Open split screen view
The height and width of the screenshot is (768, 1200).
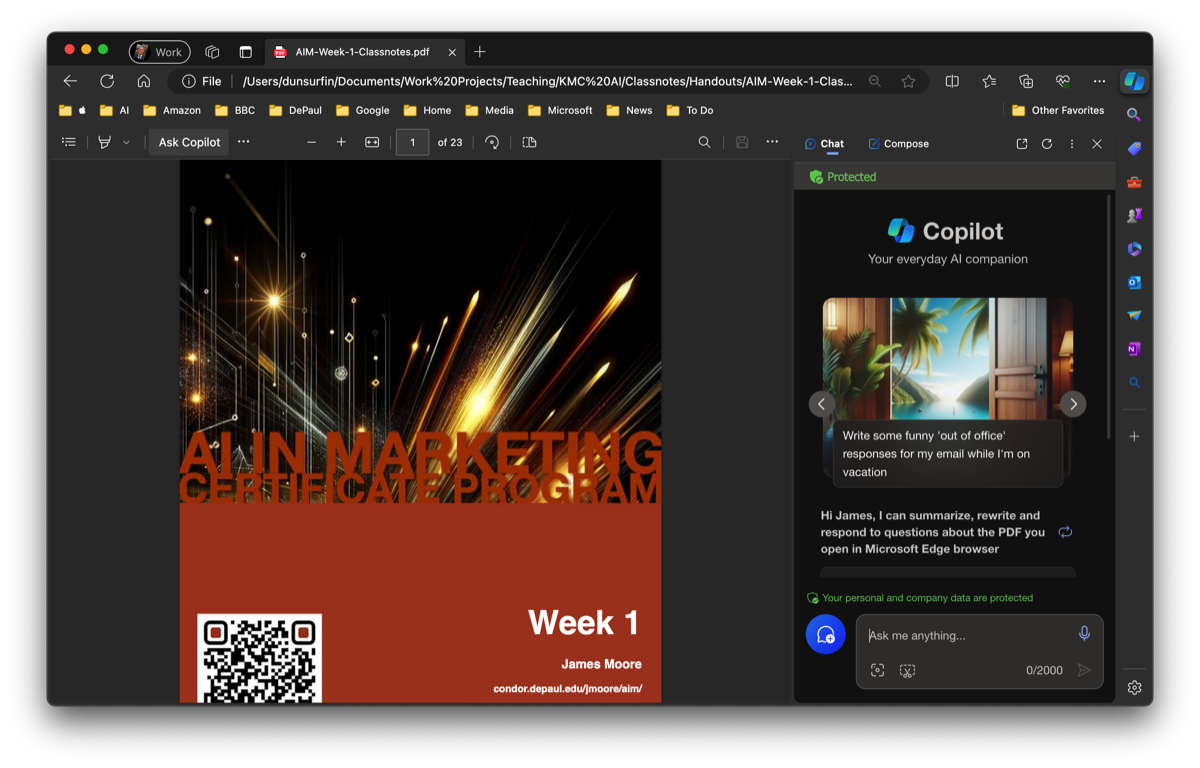point(952,81)
